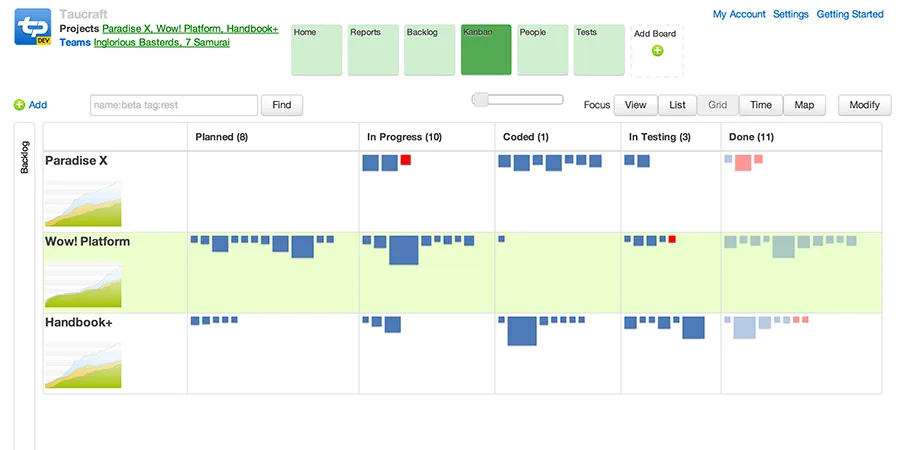Open the Paradise X burndown chart thumbnail
Viewport: 900px width, 450px height.
[83, 203]
